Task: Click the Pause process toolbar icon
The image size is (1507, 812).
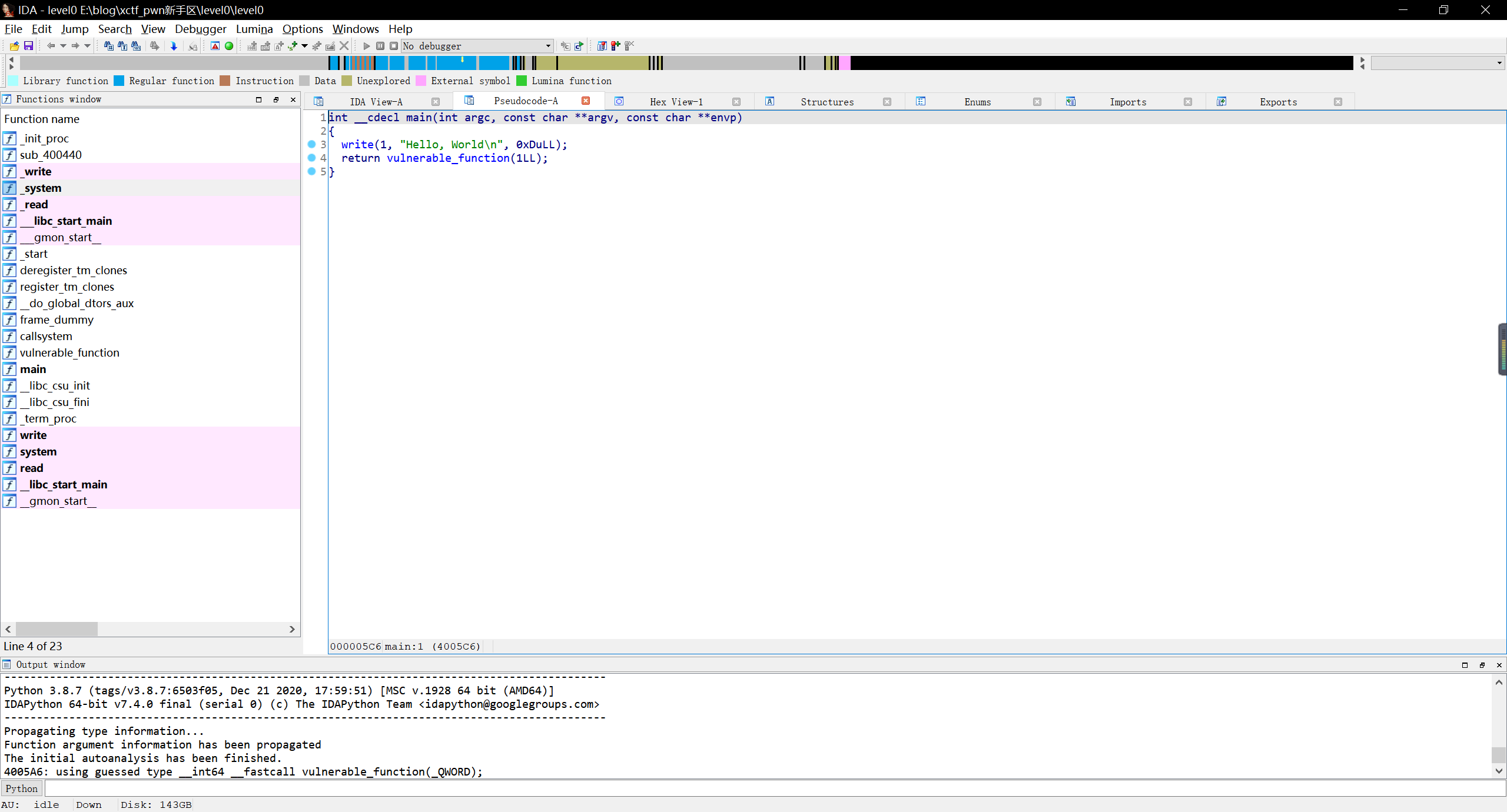Action: coord(380,46)
